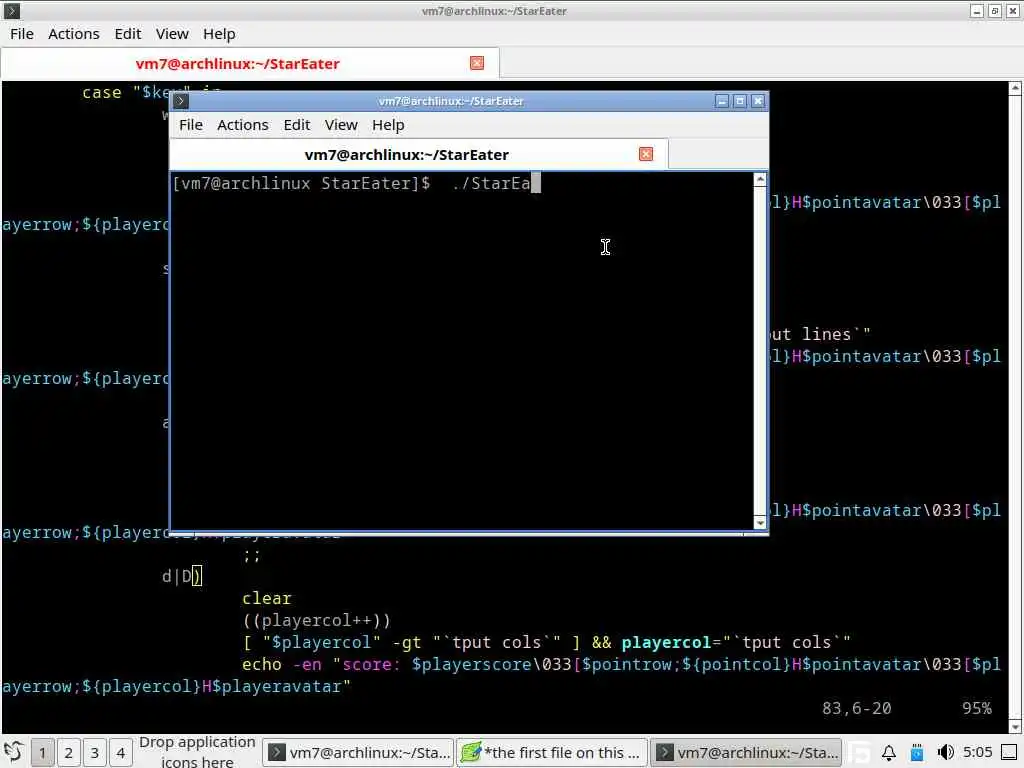Click the 5:05 clock
Image resolution: width=1024 pixels, height=768 pixels.
coord(977,752)
